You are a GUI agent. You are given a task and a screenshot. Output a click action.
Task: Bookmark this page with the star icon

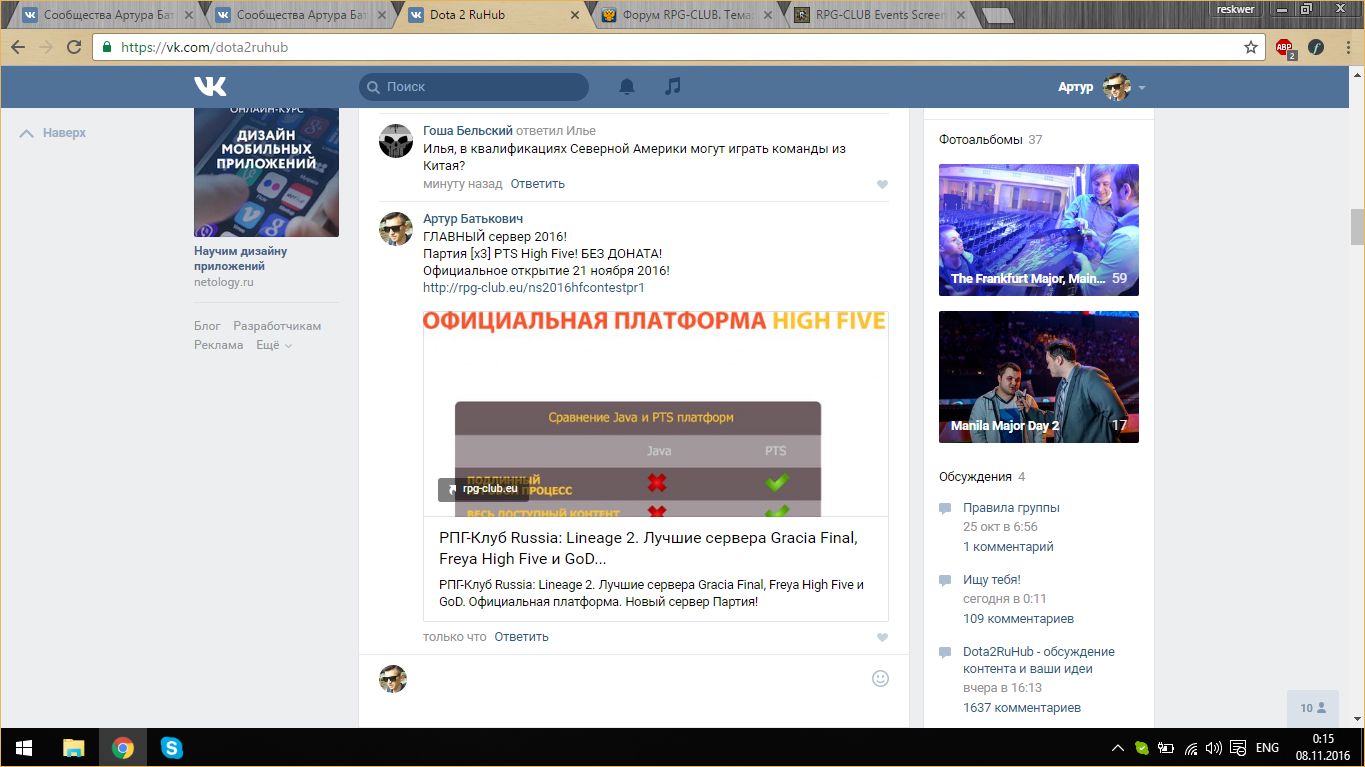coord(1250,47)
